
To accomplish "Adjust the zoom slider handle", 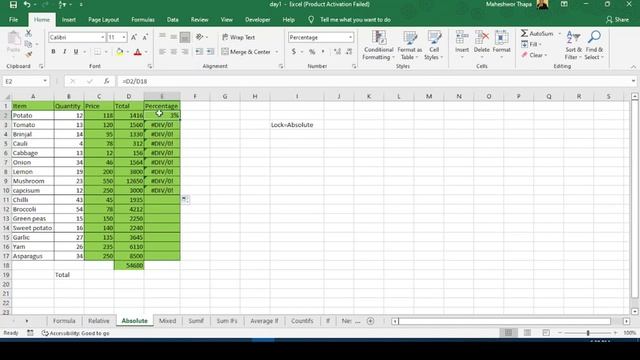I will [588, 333].
